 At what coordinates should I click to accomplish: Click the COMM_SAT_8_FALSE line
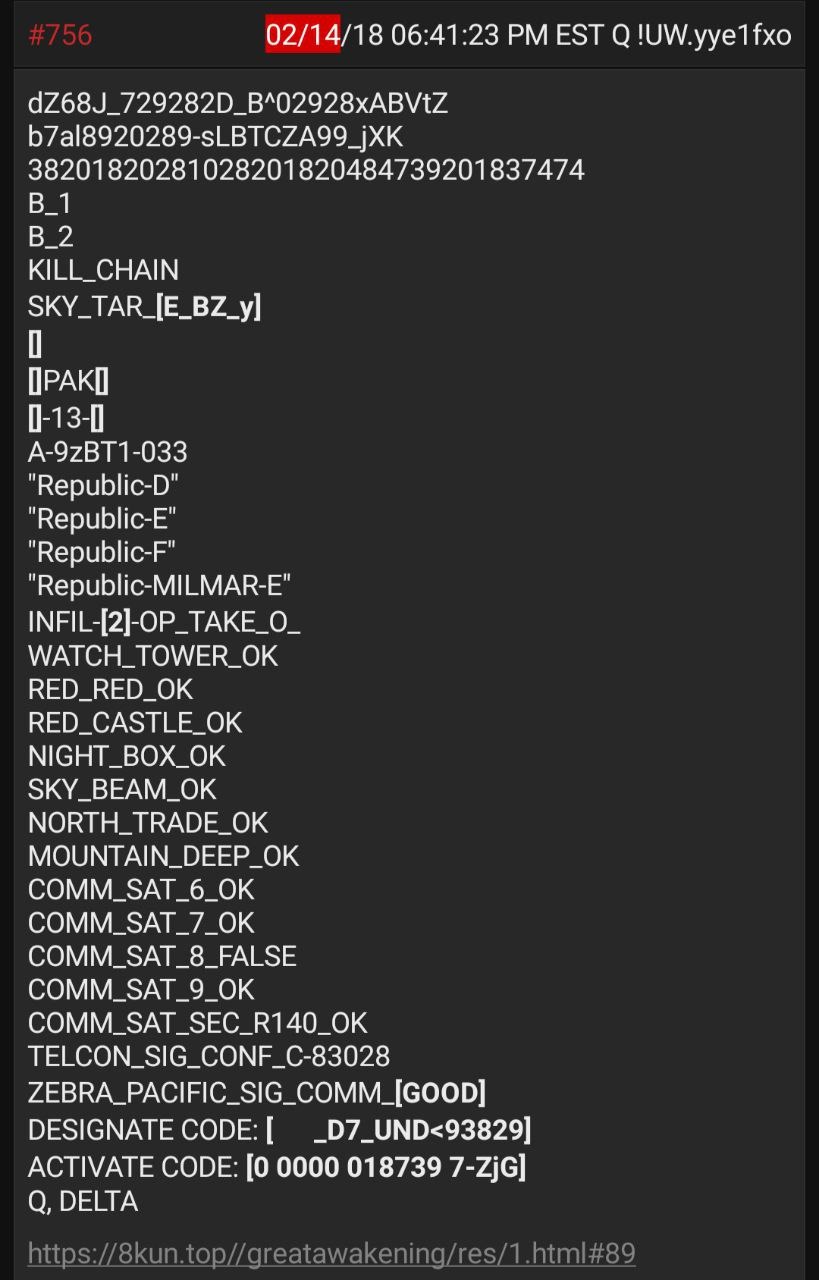point(162,956)
